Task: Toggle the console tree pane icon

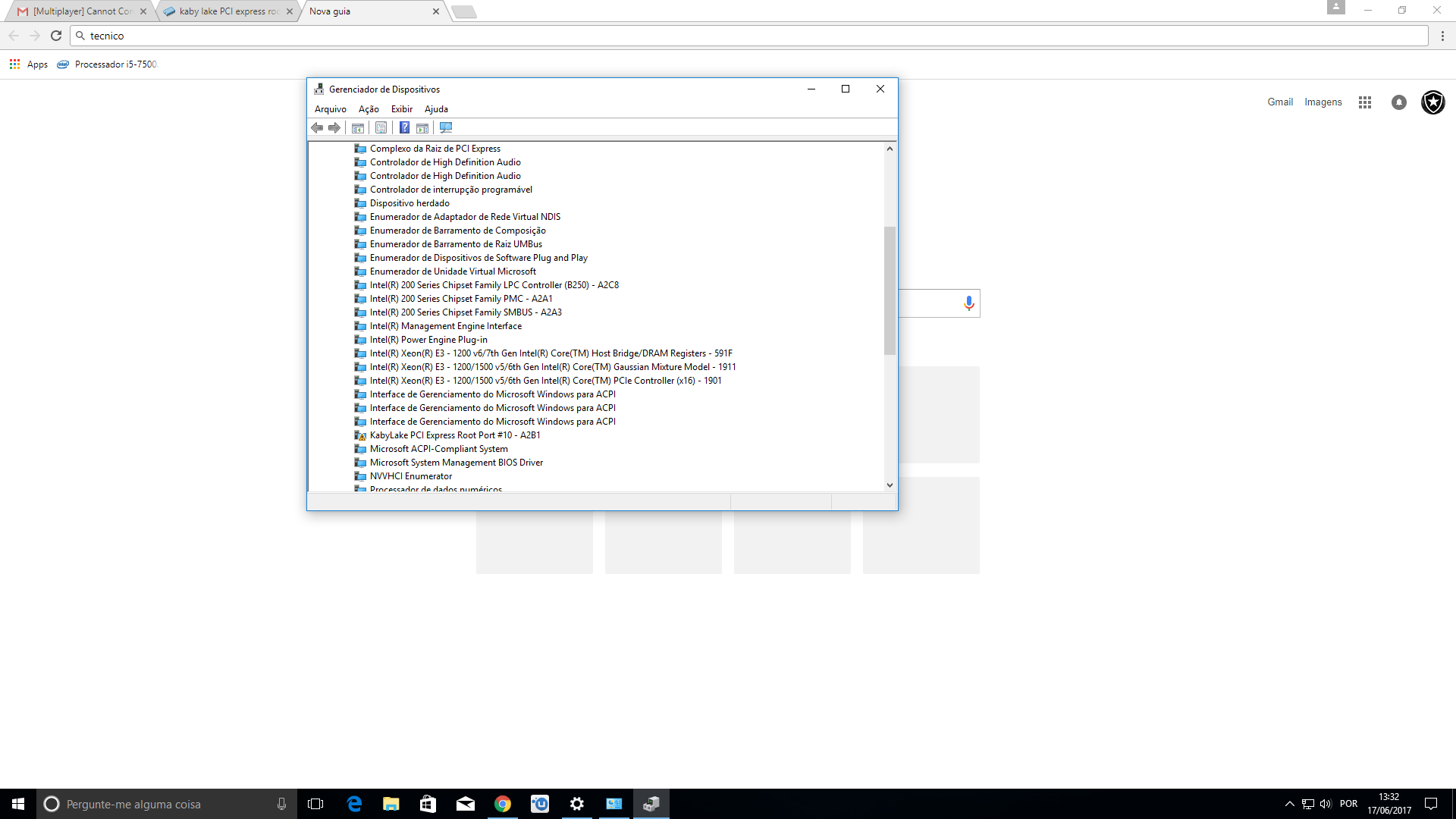Action: [x=358, y=128]
